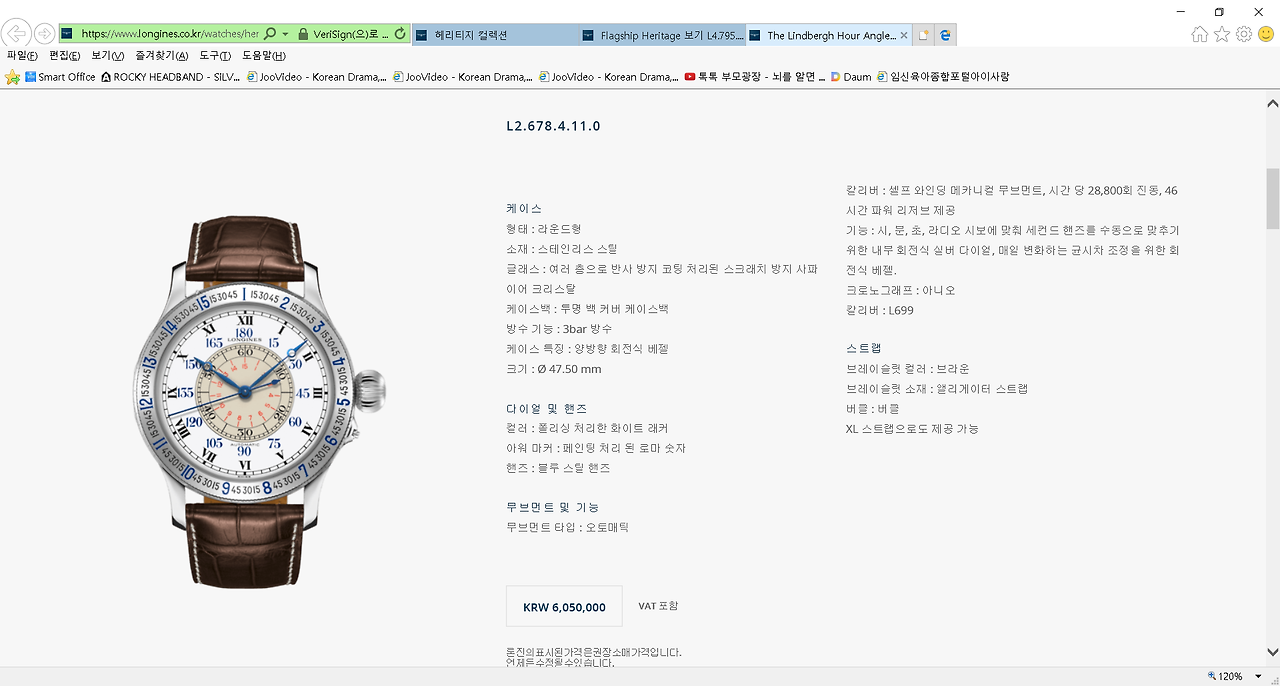
Task: Open Favorites with the star icon
Action: point(1222,34)
